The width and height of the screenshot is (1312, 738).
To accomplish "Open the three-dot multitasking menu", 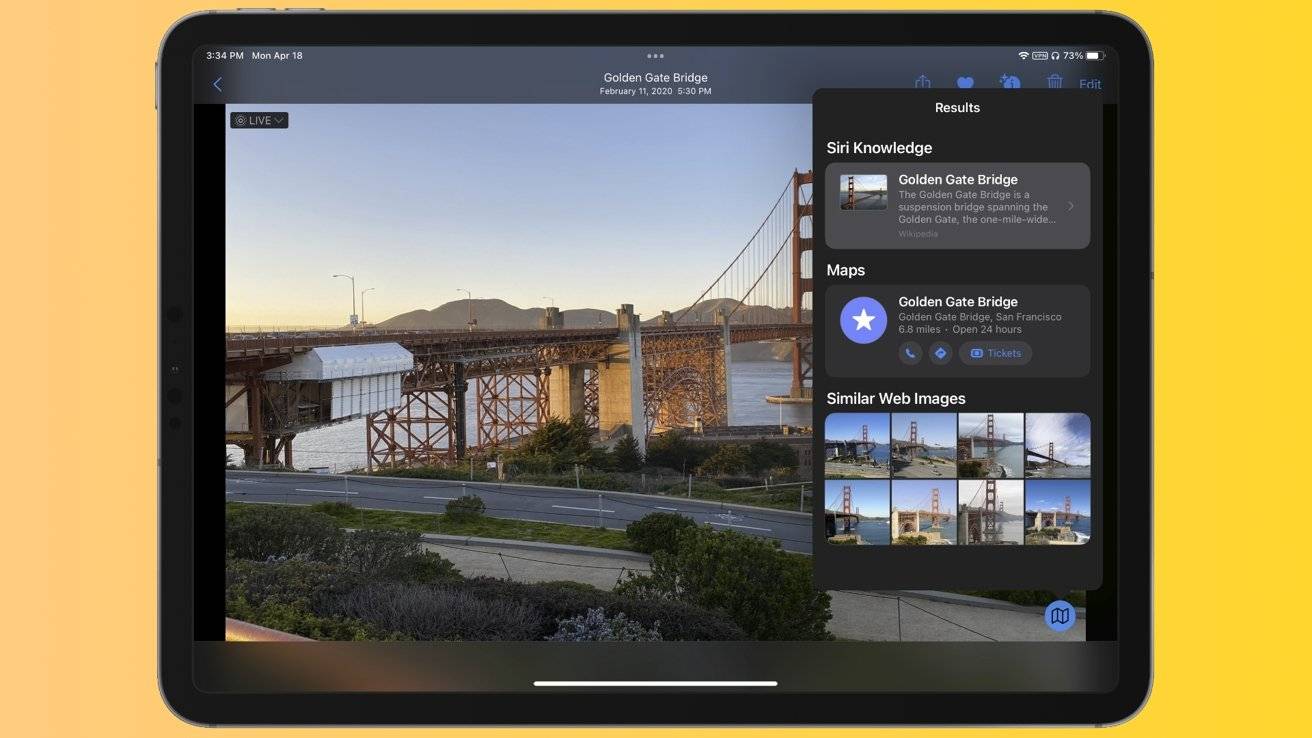I will point(655,56).
